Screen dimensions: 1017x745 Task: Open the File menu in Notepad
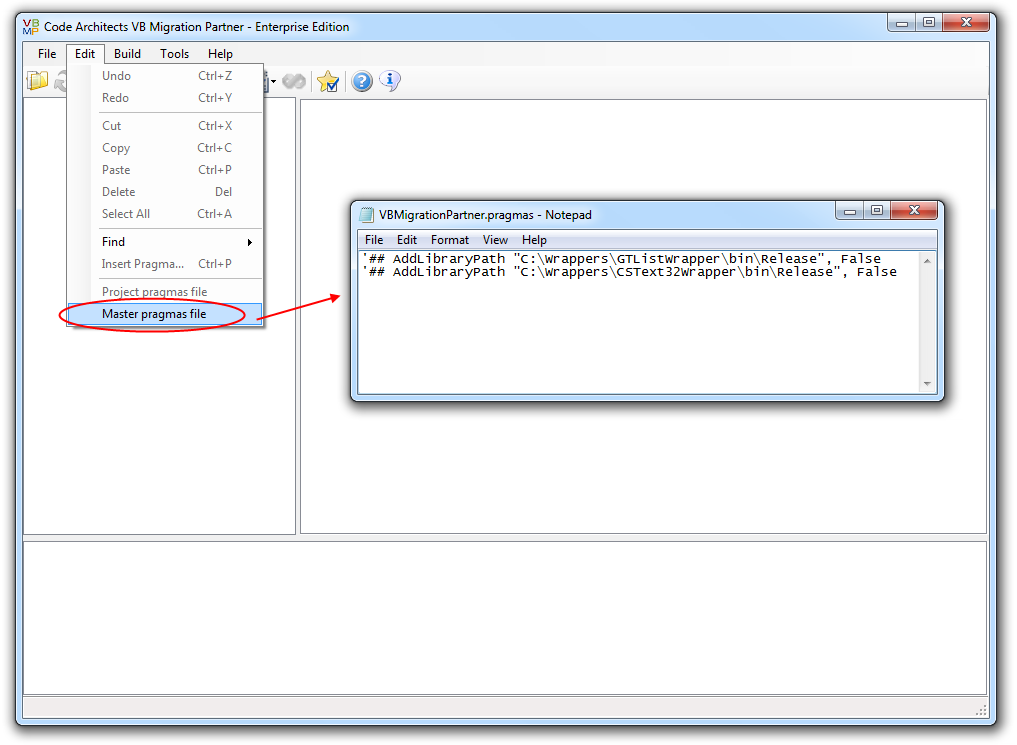[x=374, y=240]
